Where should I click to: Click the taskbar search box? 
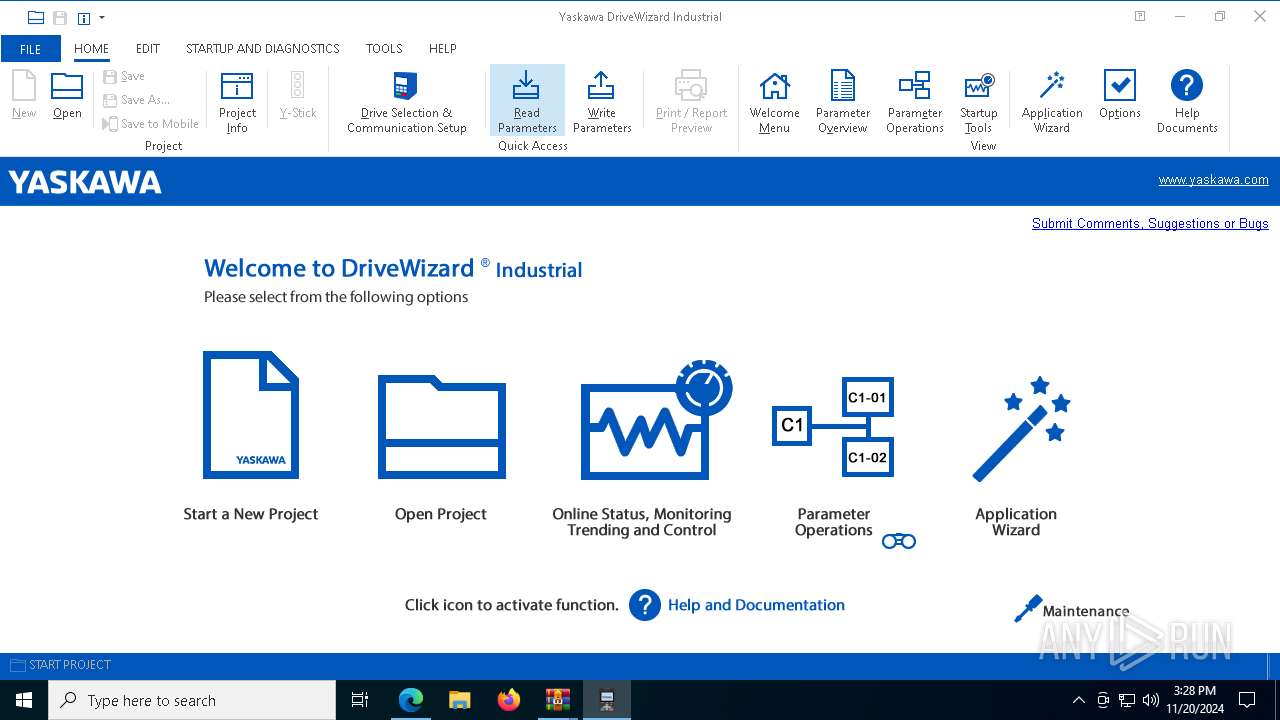[192, 700]
